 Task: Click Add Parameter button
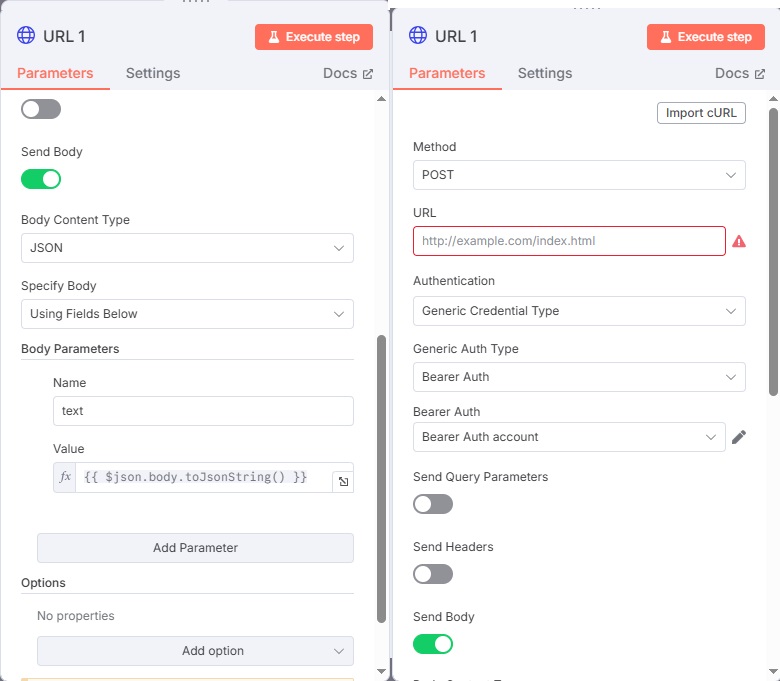pos(195,548)
